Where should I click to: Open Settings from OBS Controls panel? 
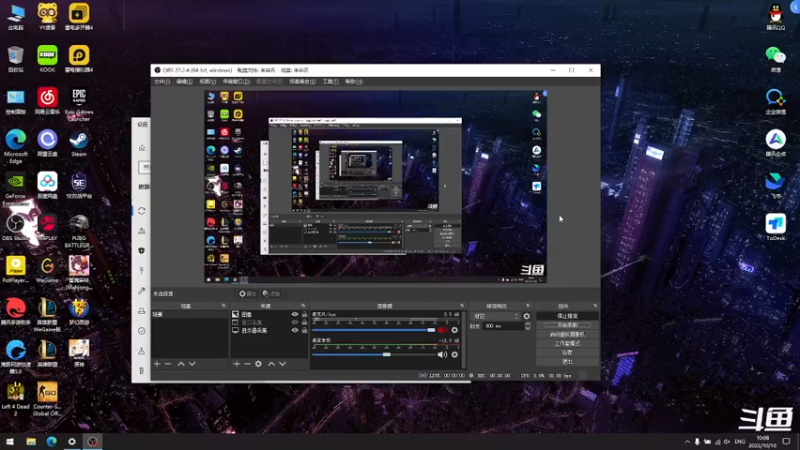[x=567, y=353]
